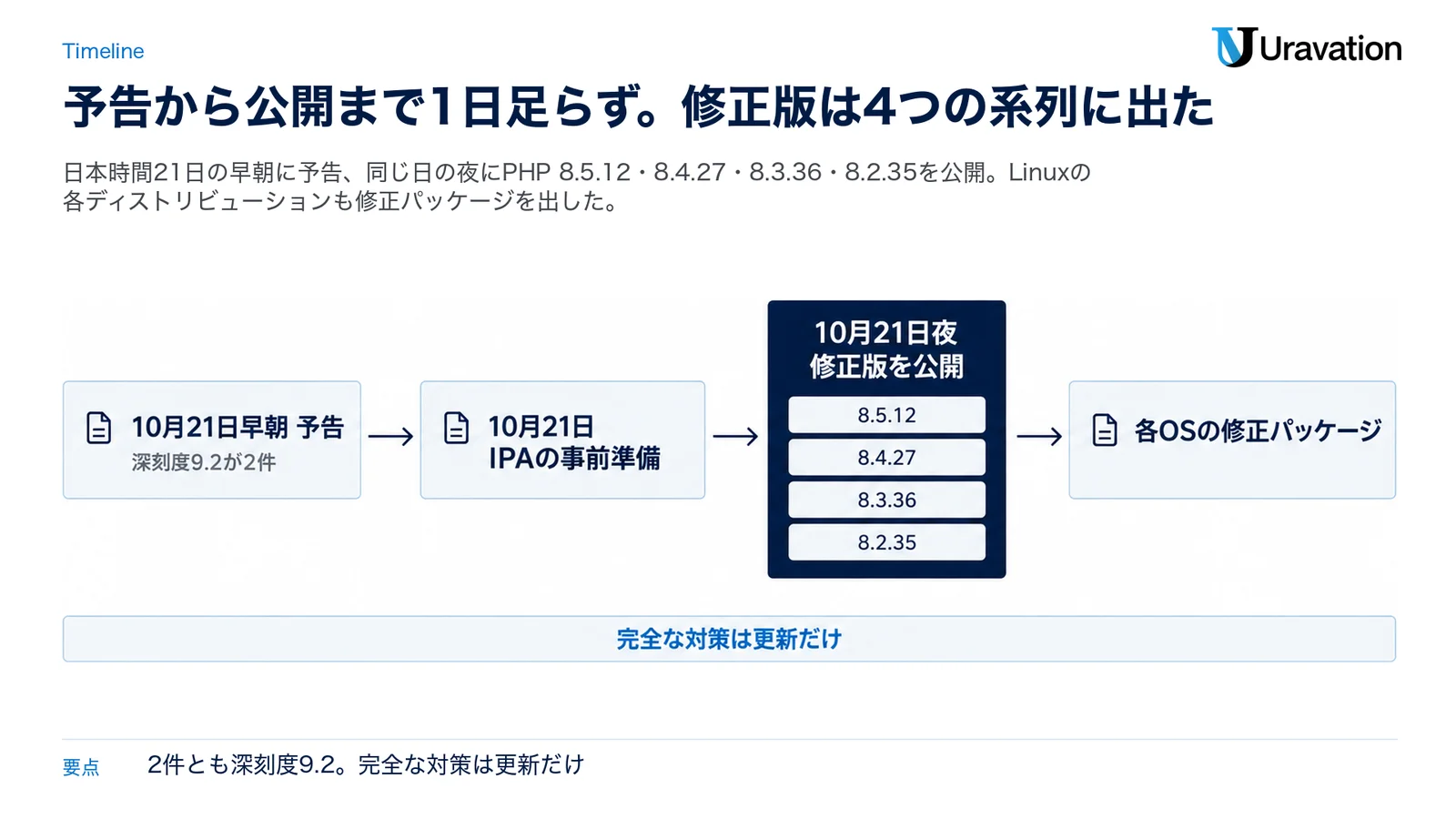Click document icon in 各OSの修正パッケージ card
This screenshot has height=819, width=1456.
(x=1105, y=430)
